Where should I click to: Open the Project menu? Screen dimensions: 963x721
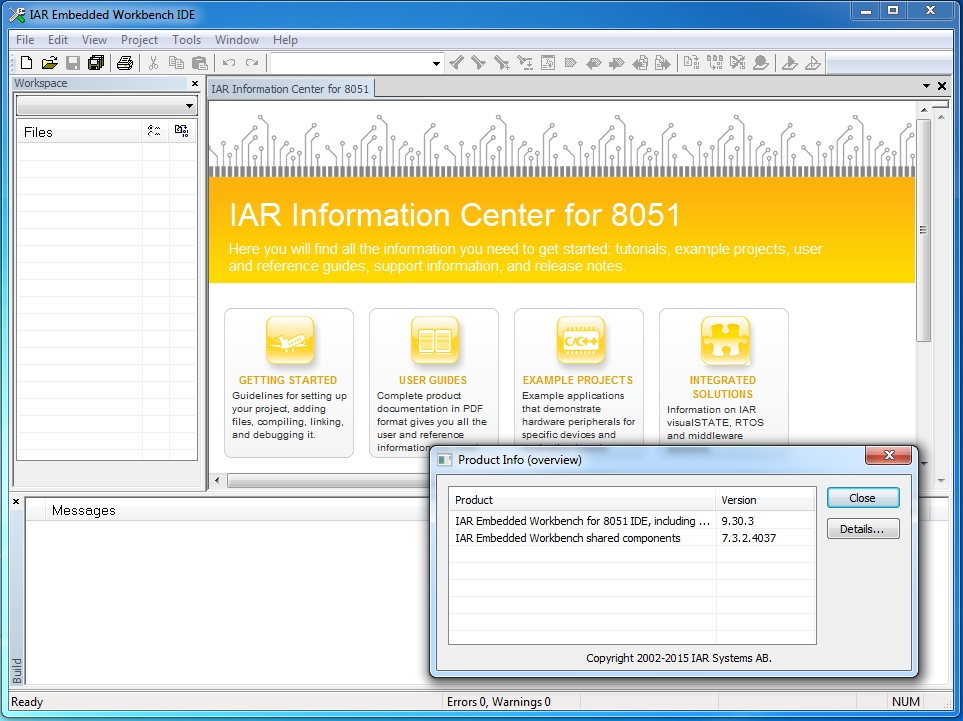click(x=139, y=39)
